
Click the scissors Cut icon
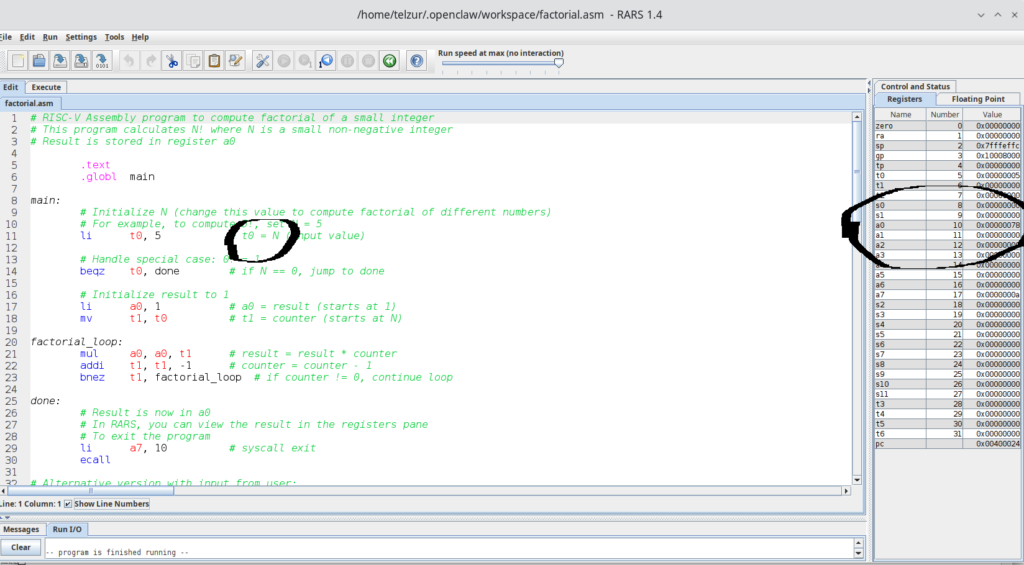point(172,61)
